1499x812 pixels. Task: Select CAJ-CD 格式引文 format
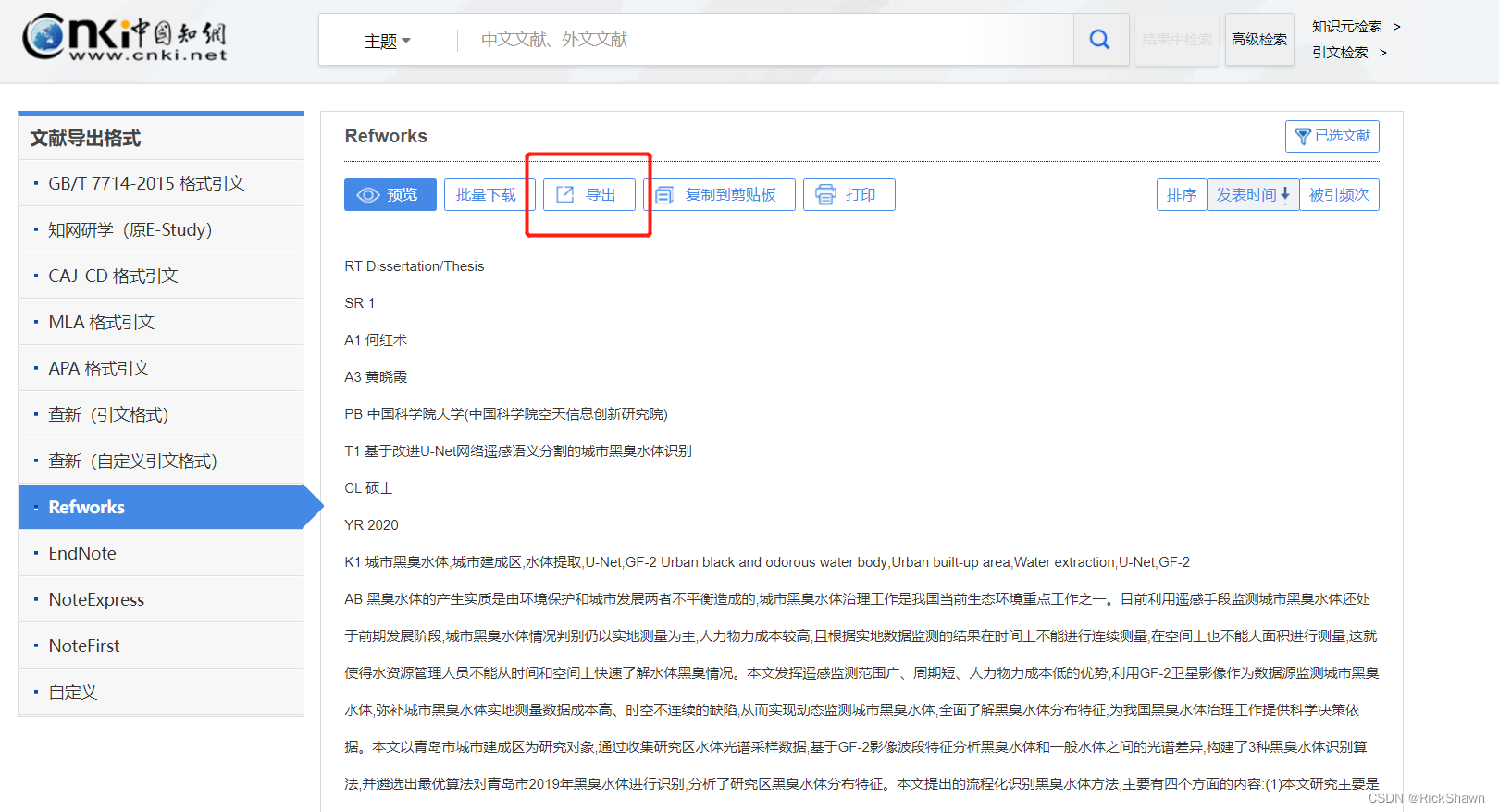[x=161, y=276]
